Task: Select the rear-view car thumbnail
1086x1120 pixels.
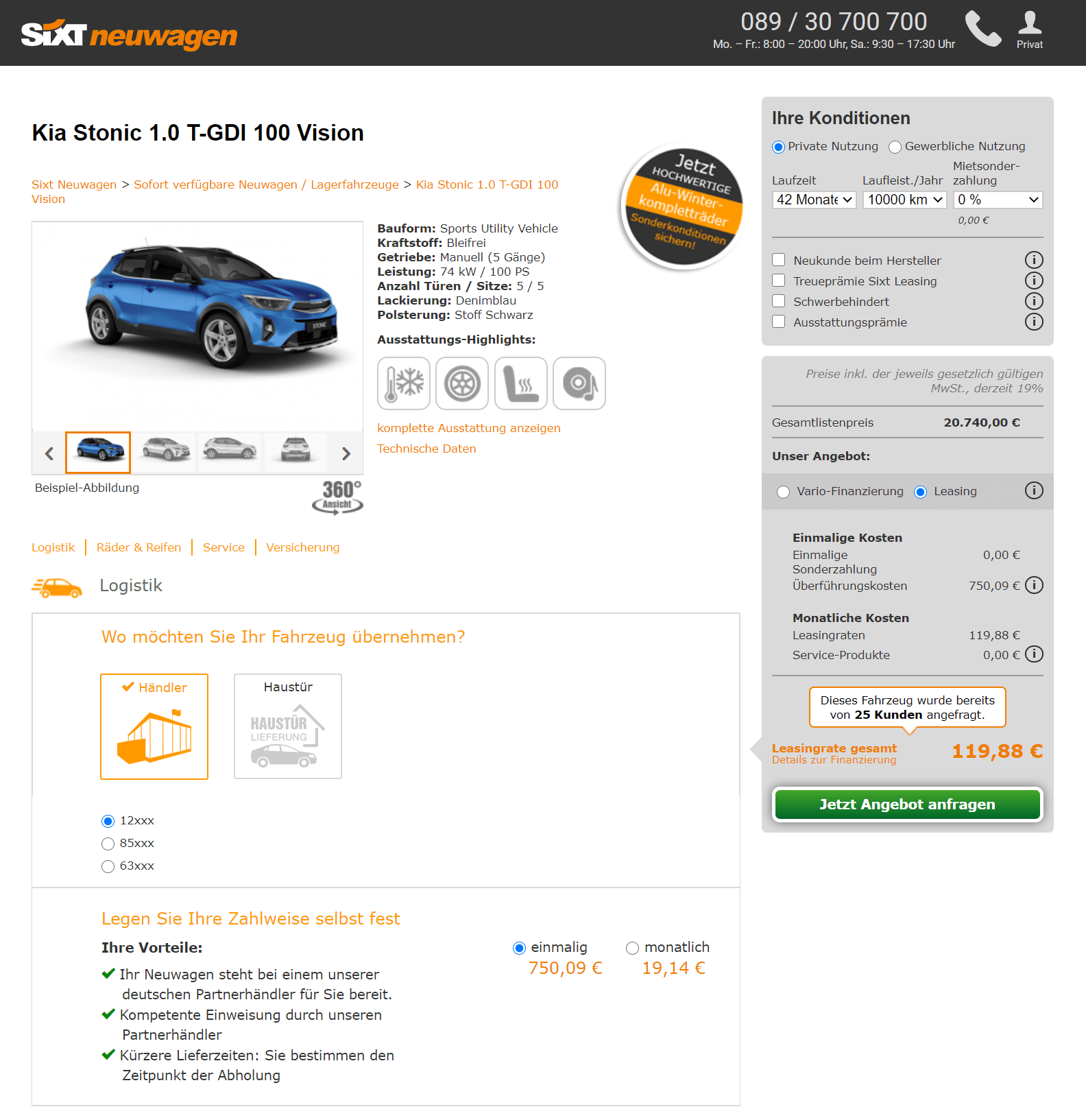Action: tap(295, 453)
